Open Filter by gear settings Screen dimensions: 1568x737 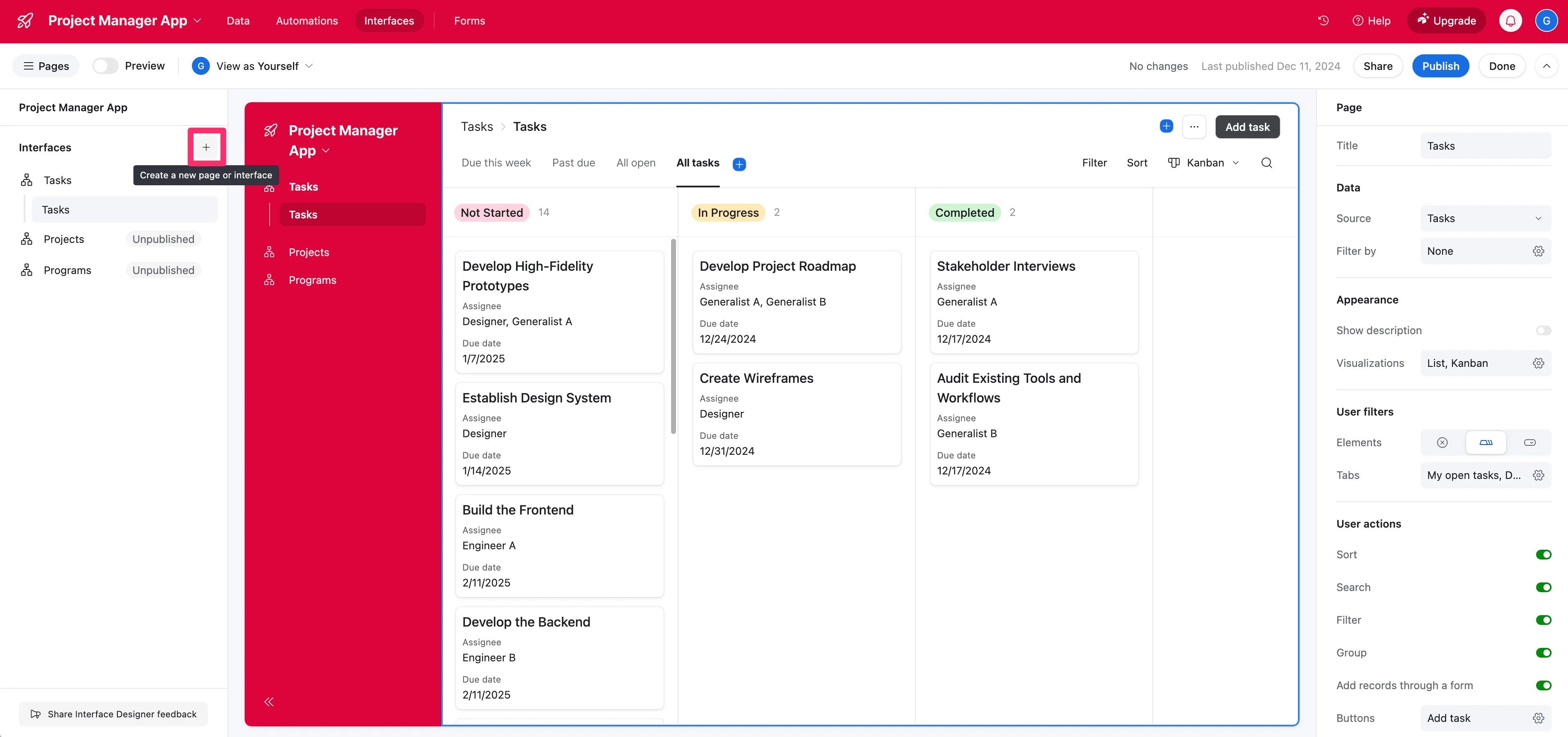[x=1538, y=252]
